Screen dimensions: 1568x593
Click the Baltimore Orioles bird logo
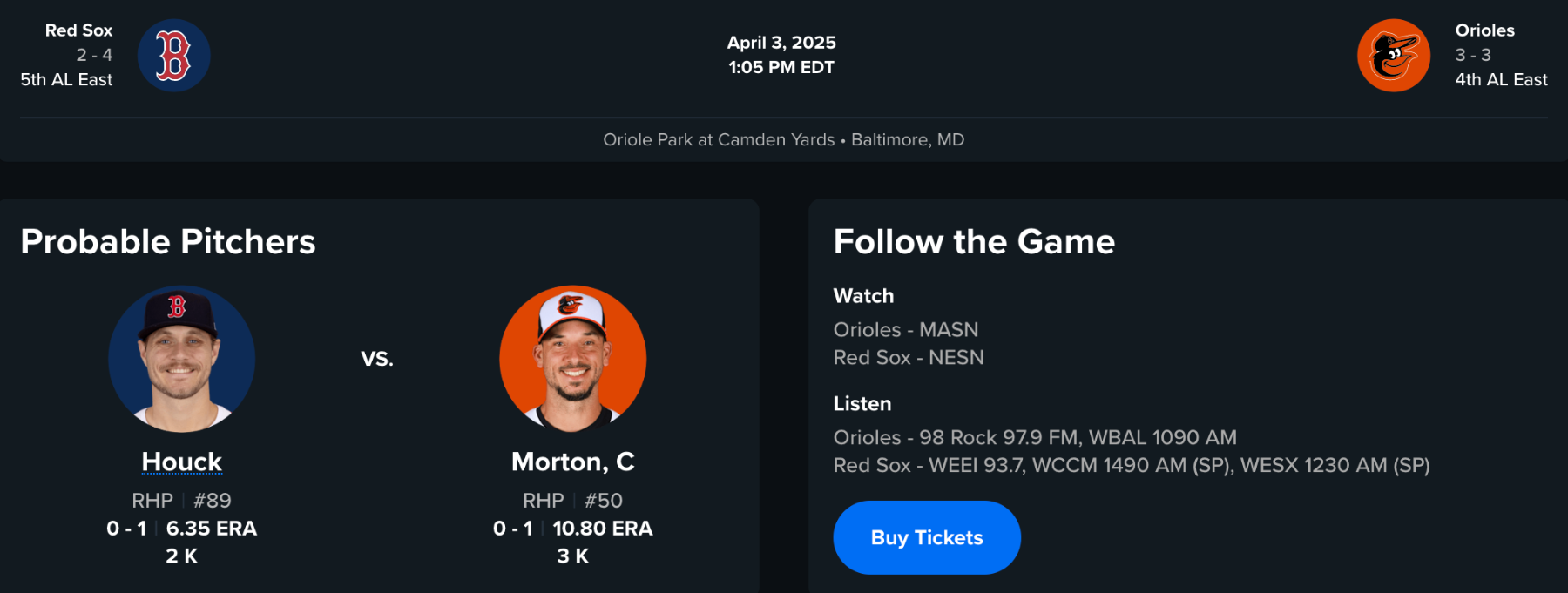1393,56
